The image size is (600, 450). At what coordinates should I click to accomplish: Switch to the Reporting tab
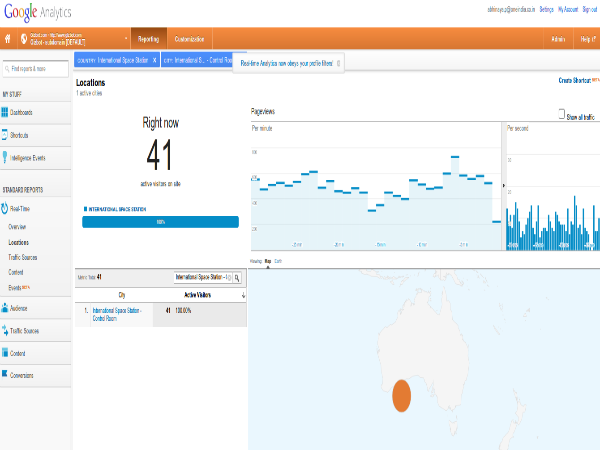coord(148,39)
